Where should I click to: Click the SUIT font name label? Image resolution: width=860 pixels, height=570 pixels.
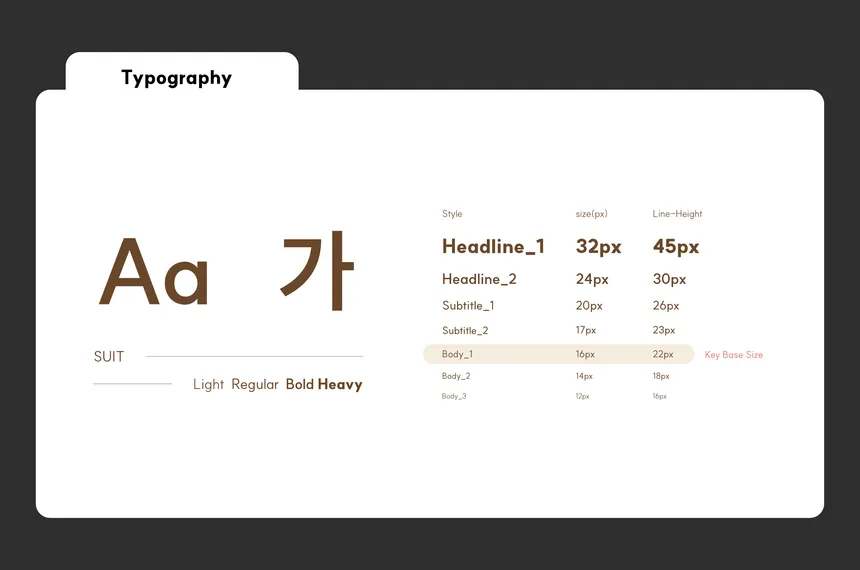[x=109, y=357]
